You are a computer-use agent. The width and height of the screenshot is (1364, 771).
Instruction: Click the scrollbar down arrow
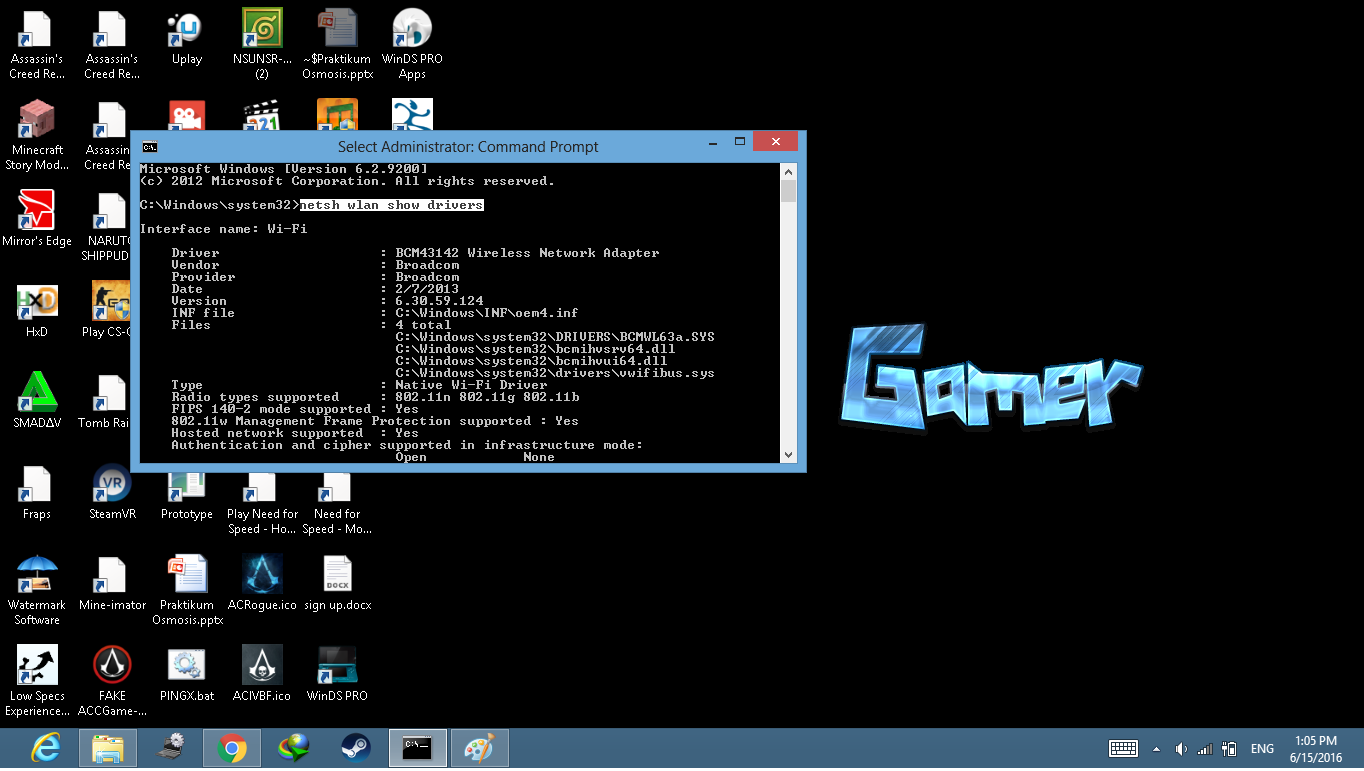tap(789, 455)
